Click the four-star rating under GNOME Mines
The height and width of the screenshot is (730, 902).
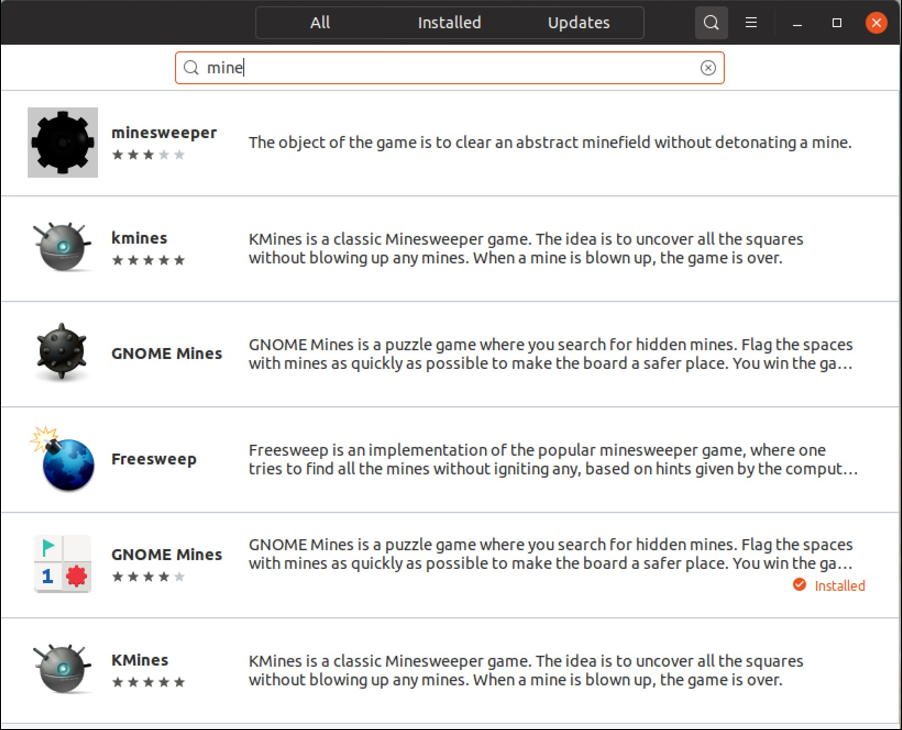[148, 576]
